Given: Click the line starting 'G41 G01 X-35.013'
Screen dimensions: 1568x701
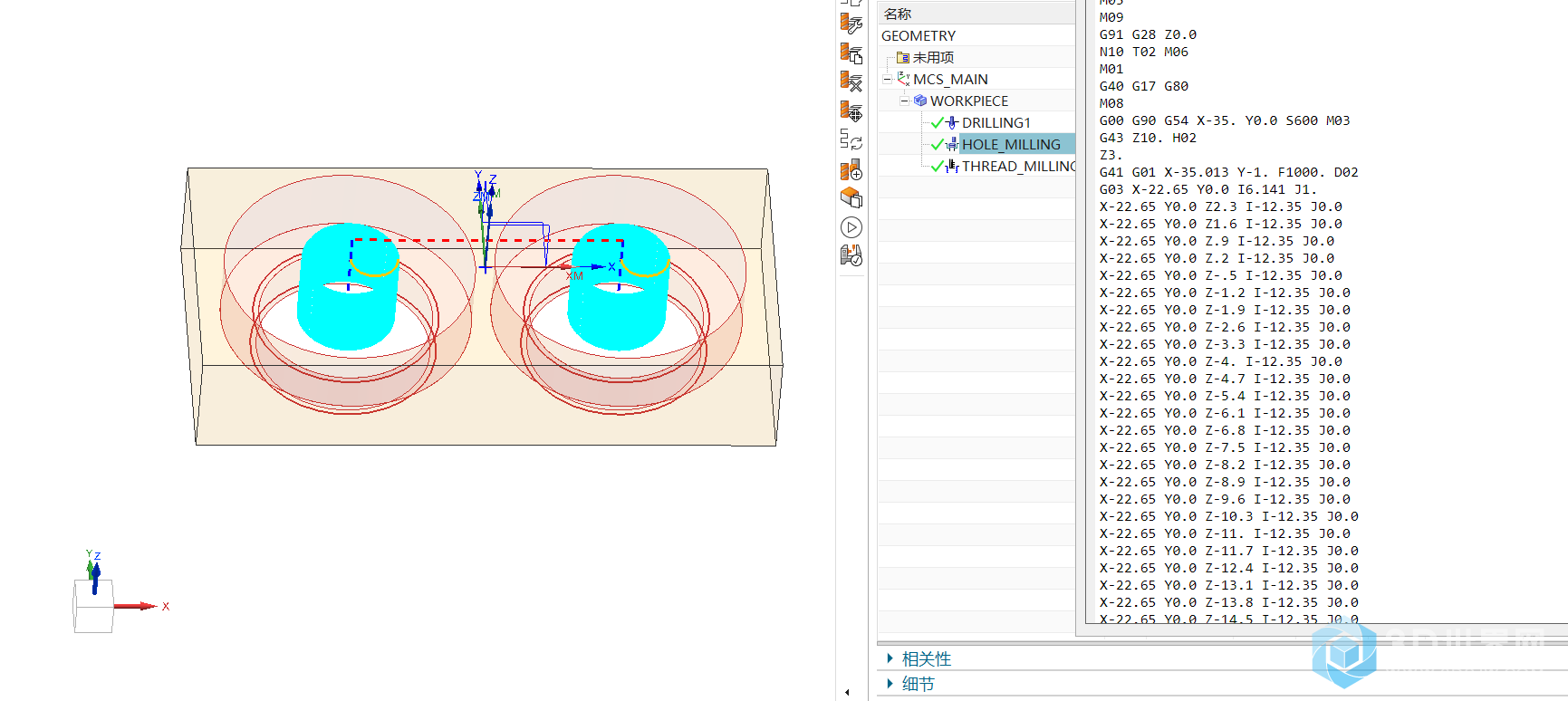Looking at the screenshot, I should 1228,172.
